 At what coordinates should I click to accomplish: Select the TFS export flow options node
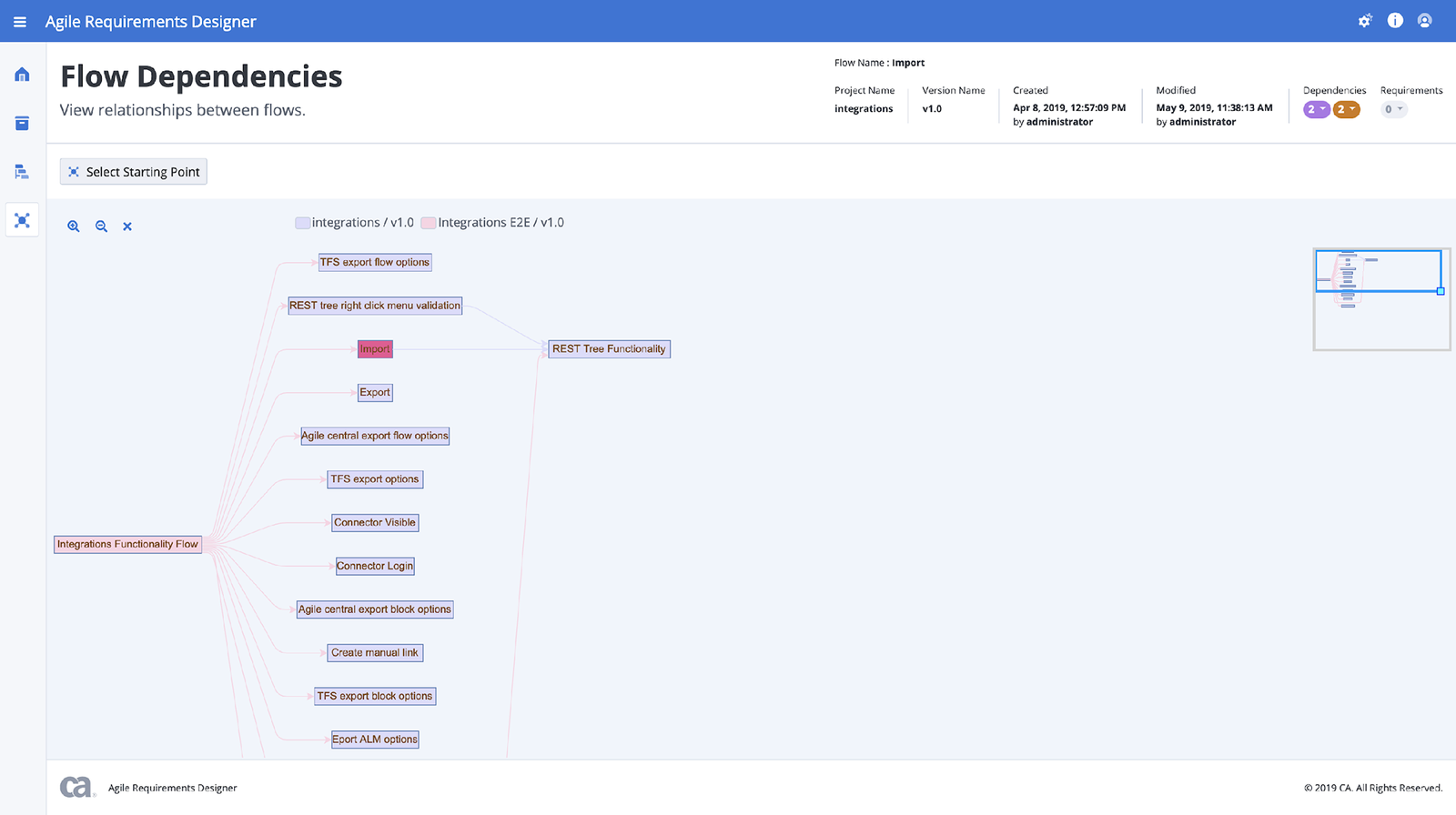click(375, 262)
